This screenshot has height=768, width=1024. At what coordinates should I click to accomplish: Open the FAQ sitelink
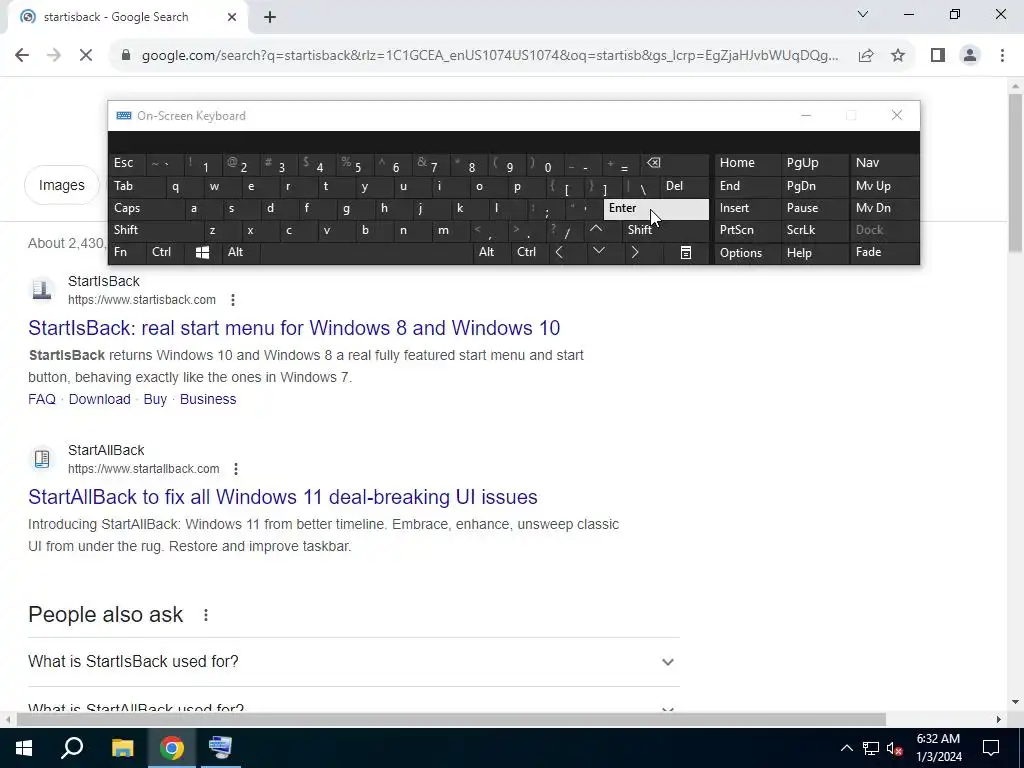42,399
